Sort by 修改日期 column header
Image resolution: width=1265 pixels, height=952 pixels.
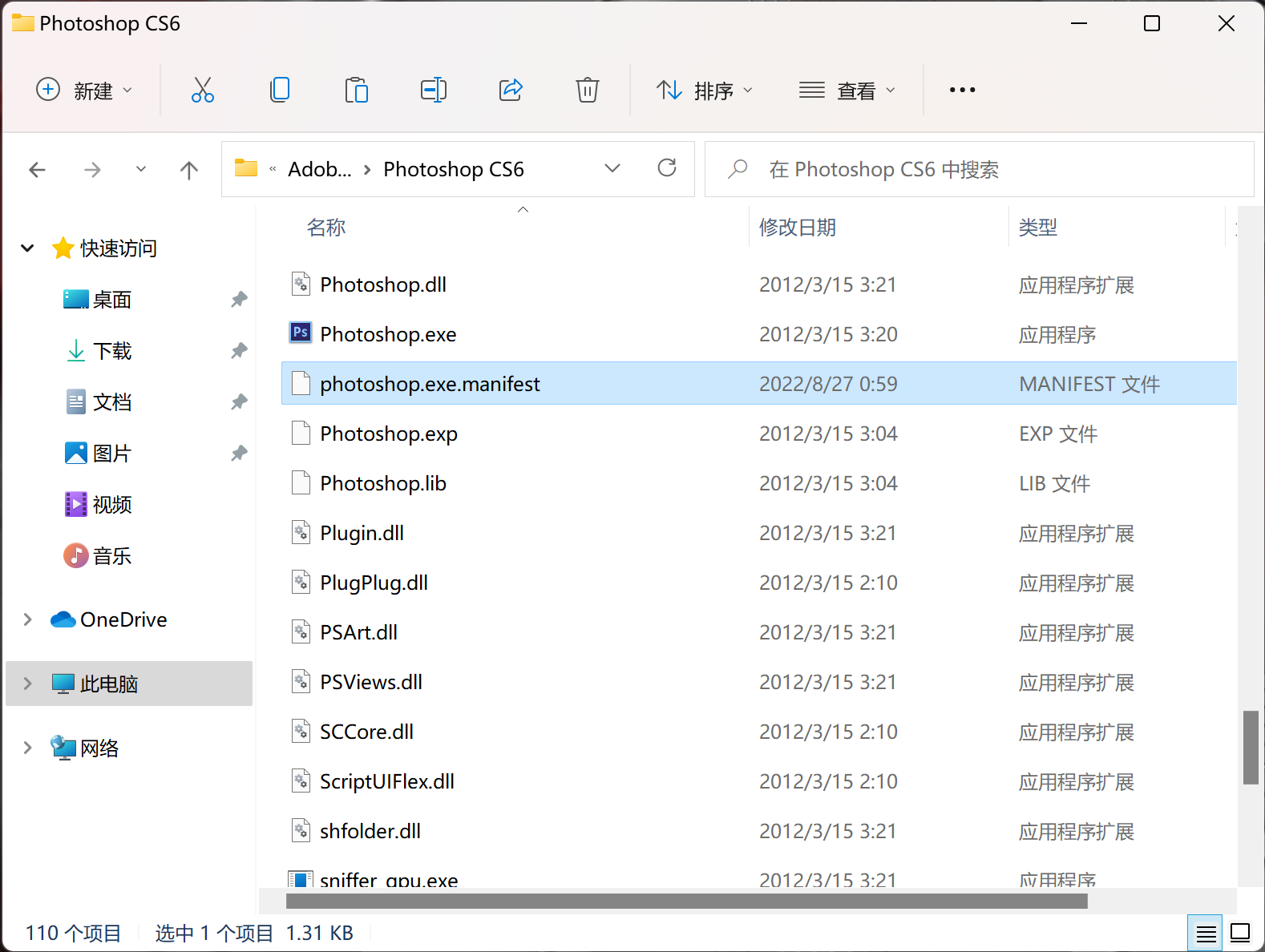tap(798, 228)
